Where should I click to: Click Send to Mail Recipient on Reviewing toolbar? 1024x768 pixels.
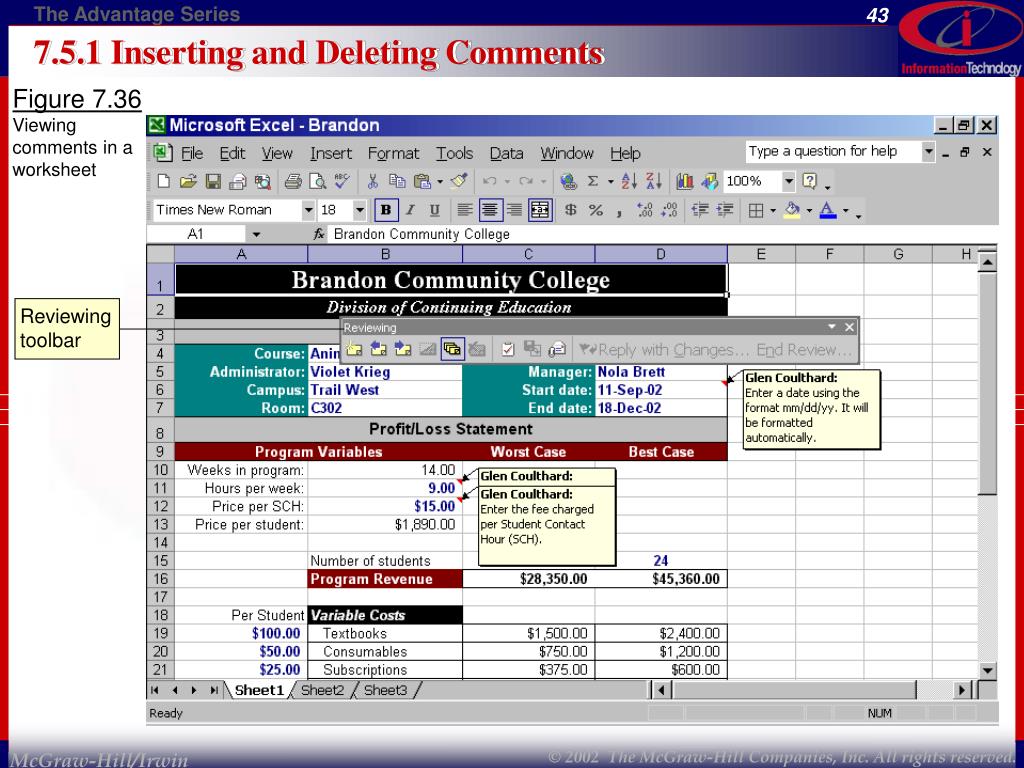point(557,349)
